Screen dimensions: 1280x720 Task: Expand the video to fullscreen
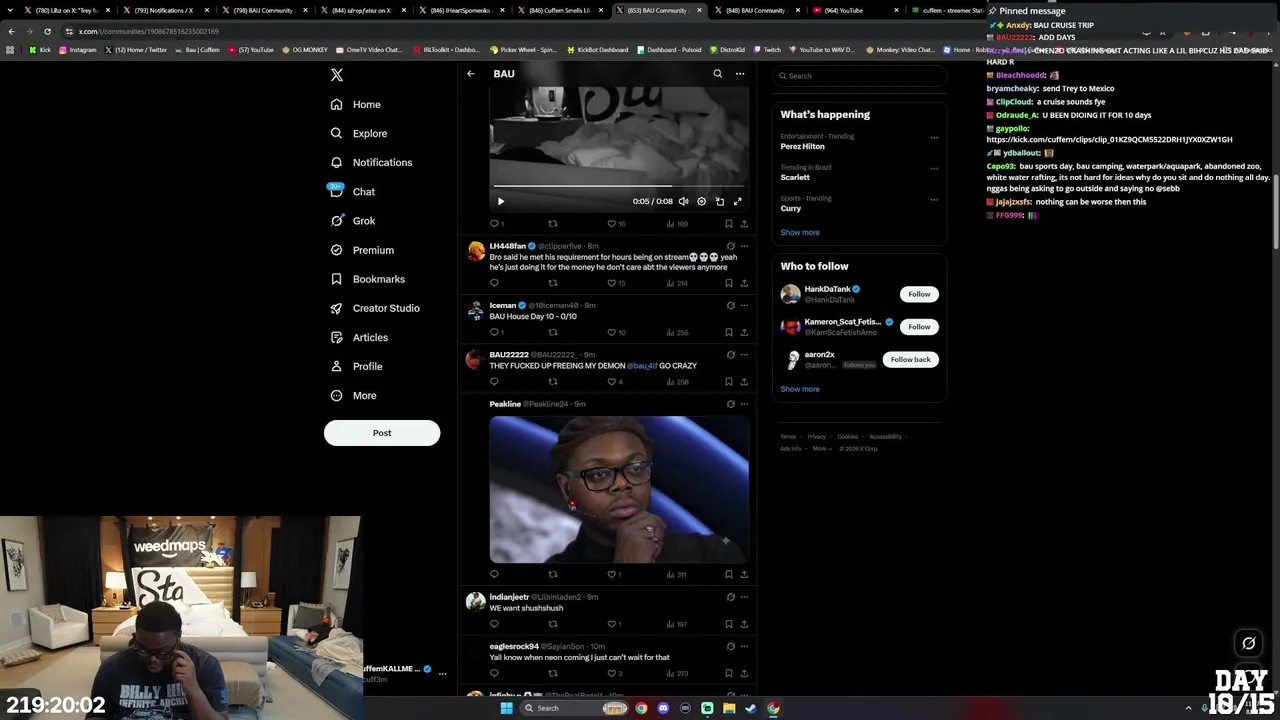(737, 201)
